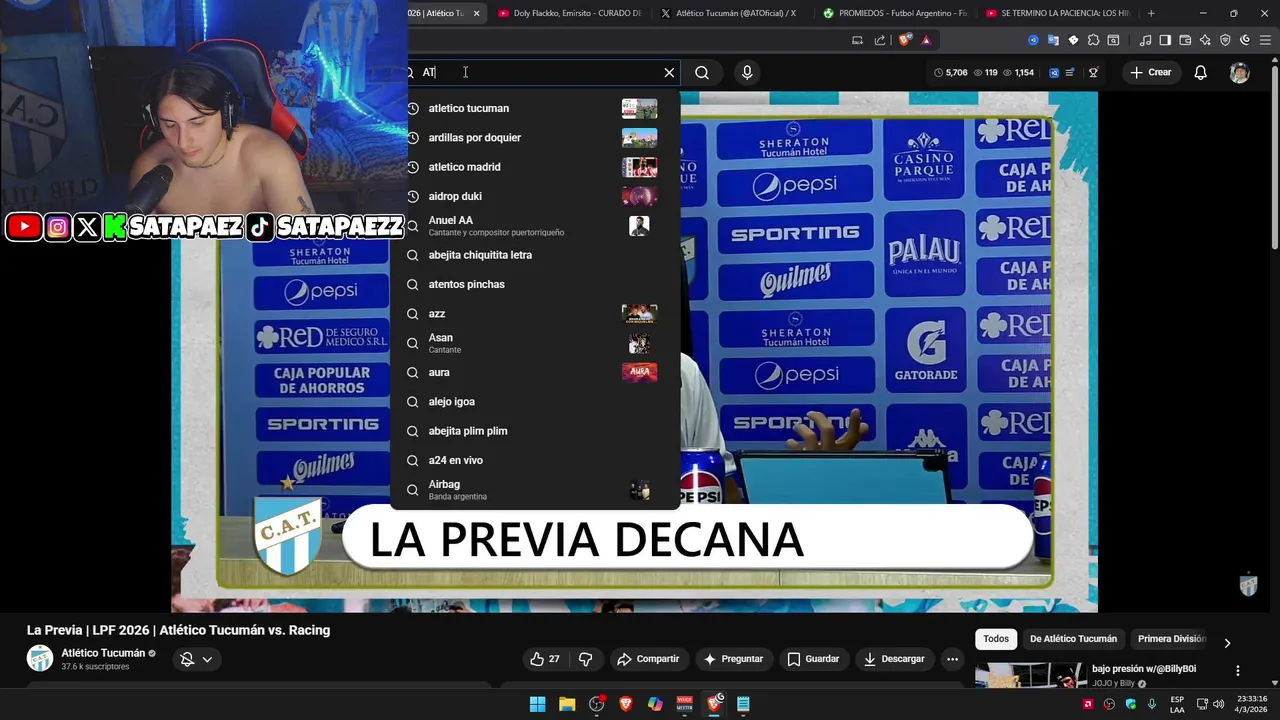Click the trophy icon in stats bar

[1093, 72]
